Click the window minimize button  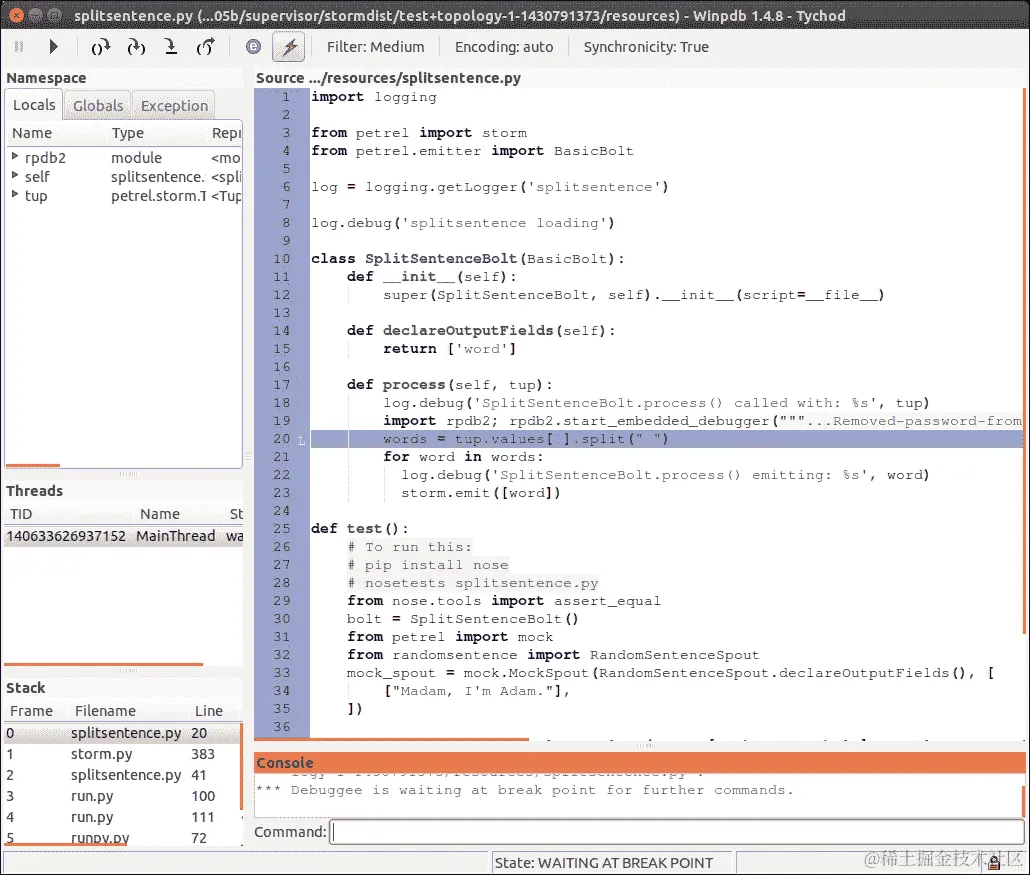pyautogui.click(x=35, y=14)
